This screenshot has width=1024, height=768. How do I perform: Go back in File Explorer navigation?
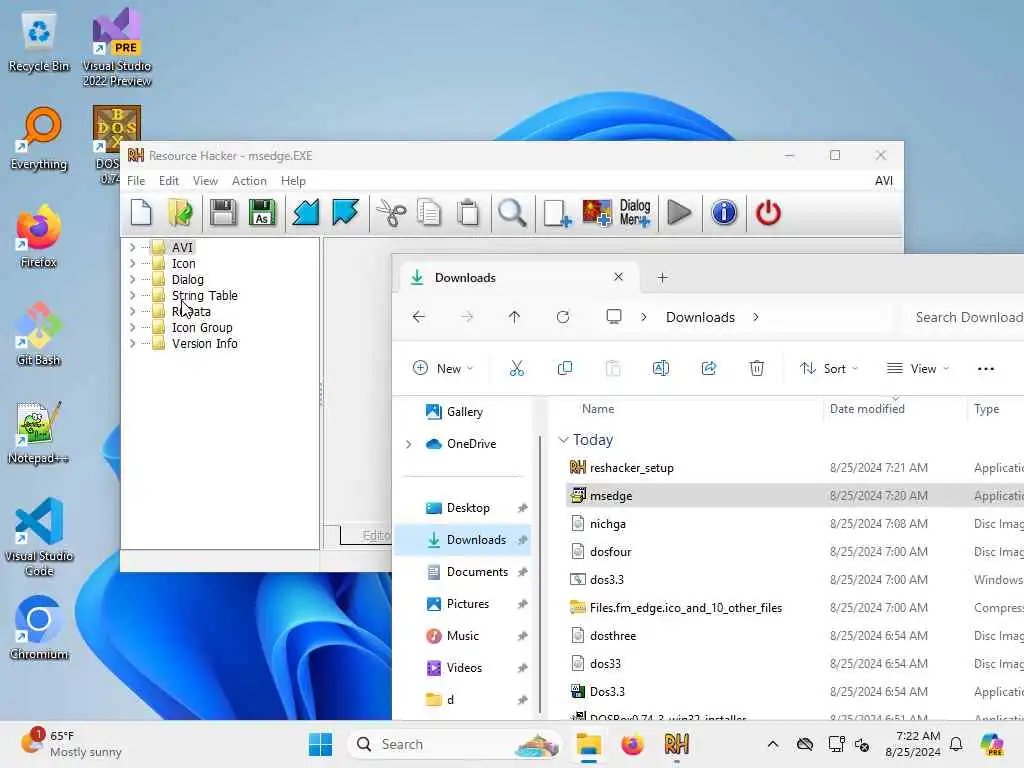point(419,317)
